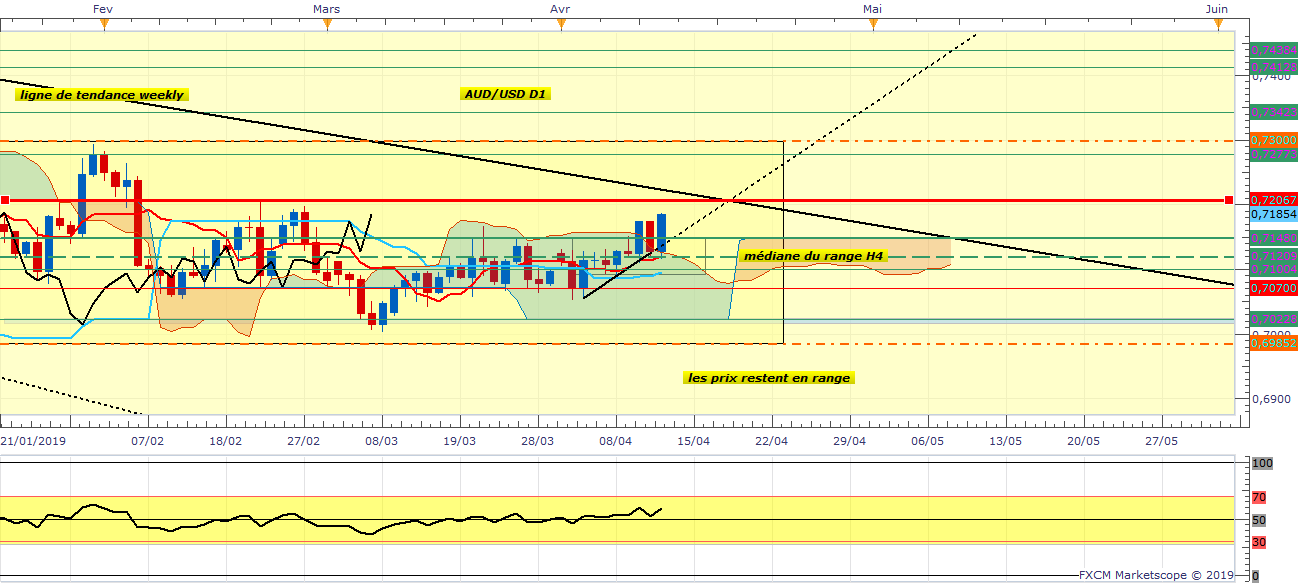This screenshot has height=583, width=1307.
Task: Click the Mai month marker triangle
Action: 873,25
